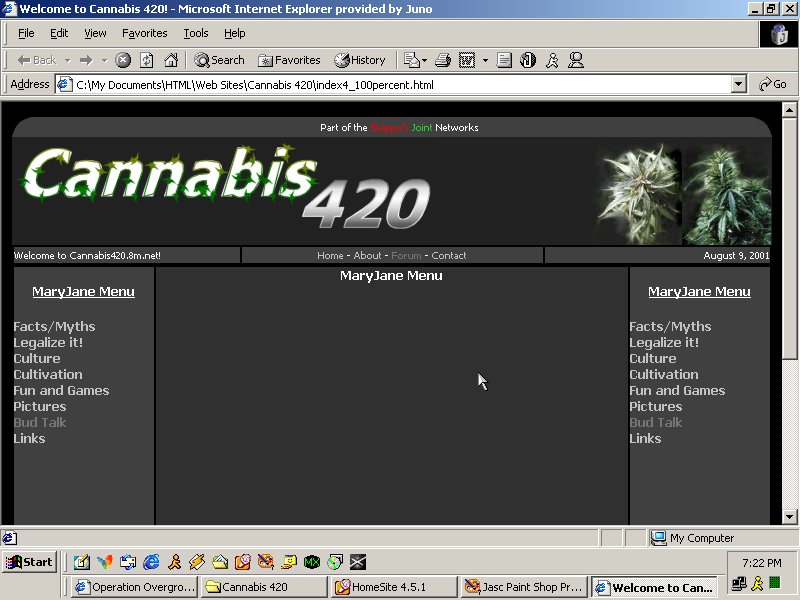
Task: Open the Forward button history dropdown arrow
Action: (x=104, y=60)
